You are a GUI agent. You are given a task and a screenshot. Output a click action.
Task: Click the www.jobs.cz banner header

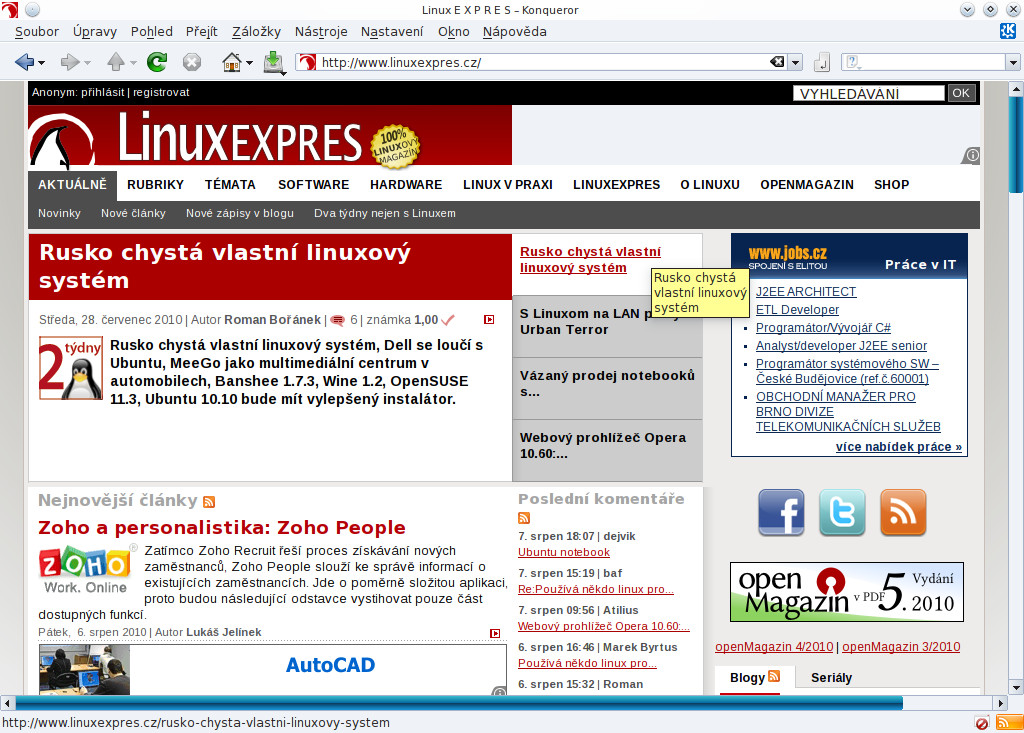tap(849, 256)
